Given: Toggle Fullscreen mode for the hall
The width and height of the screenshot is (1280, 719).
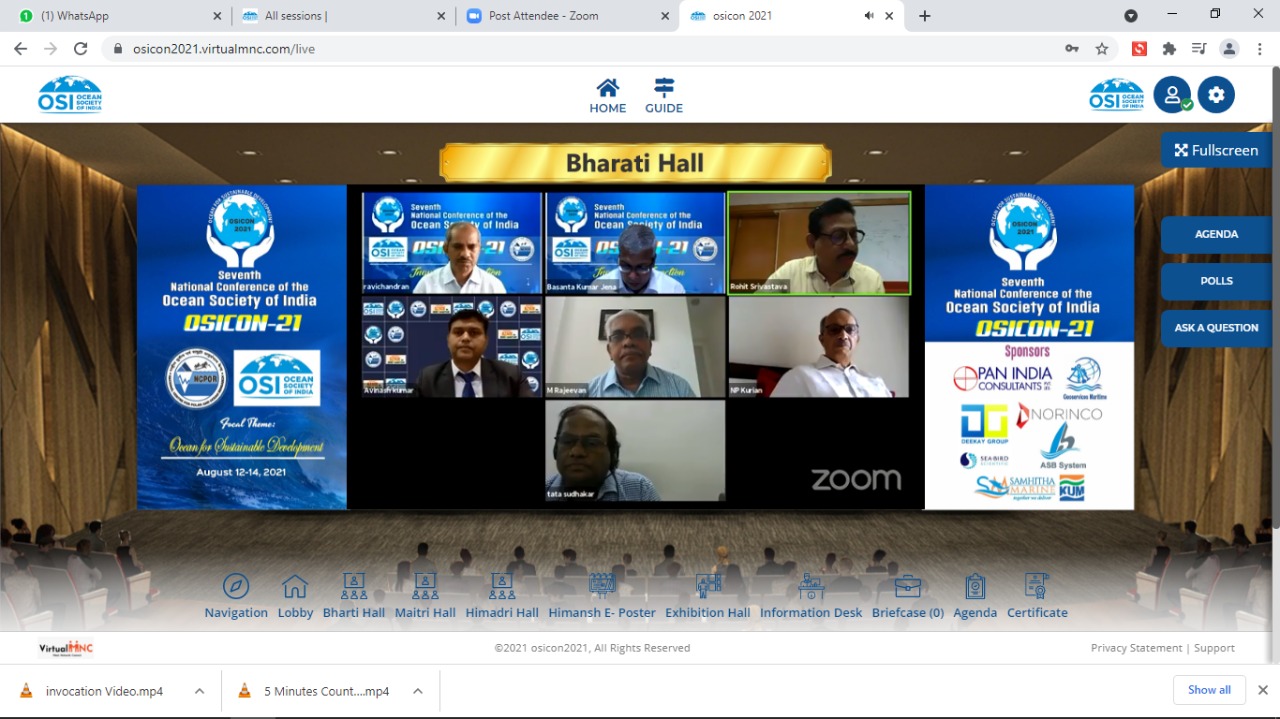Looking at the screenshot, I should 1216,150.
